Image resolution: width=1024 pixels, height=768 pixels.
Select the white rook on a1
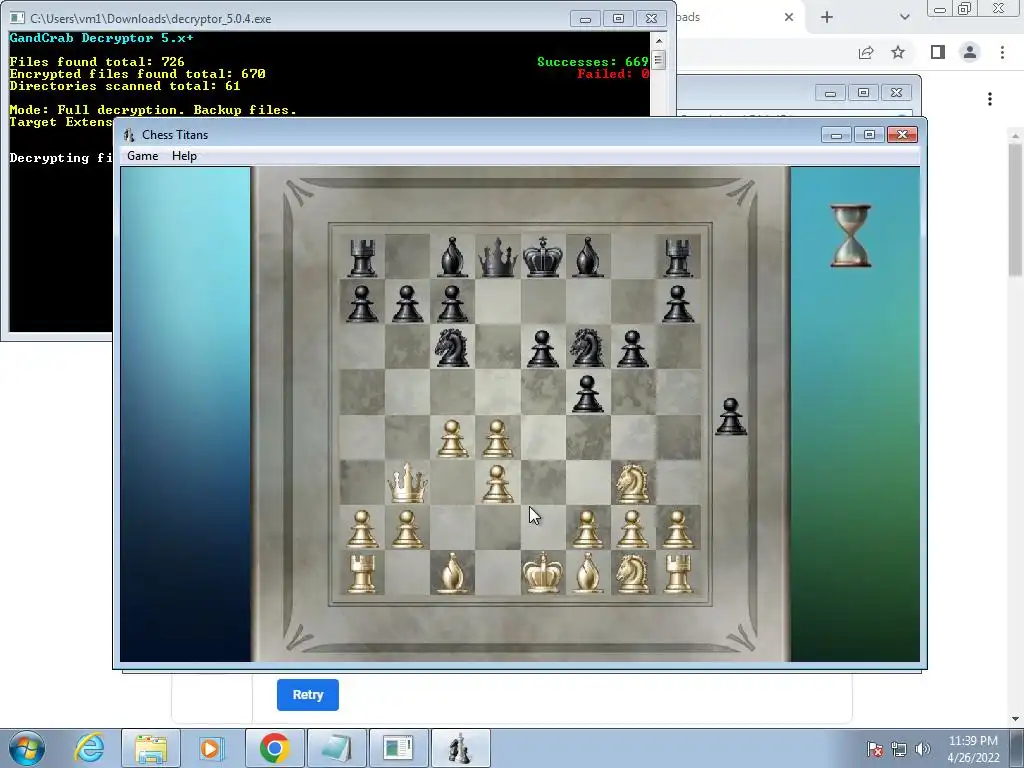click(x=362, y=574)
